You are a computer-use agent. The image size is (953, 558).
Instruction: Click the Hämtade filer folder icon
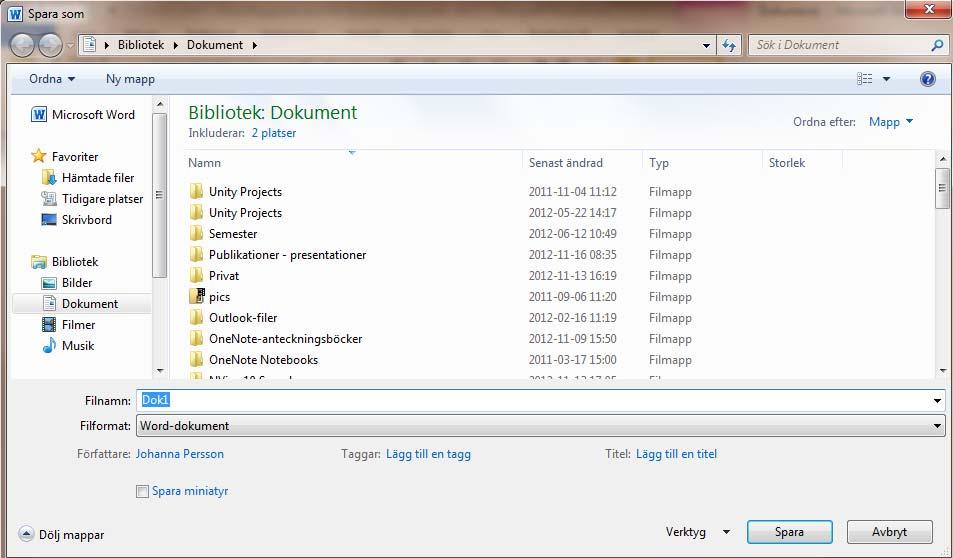(x=49, y=177)
